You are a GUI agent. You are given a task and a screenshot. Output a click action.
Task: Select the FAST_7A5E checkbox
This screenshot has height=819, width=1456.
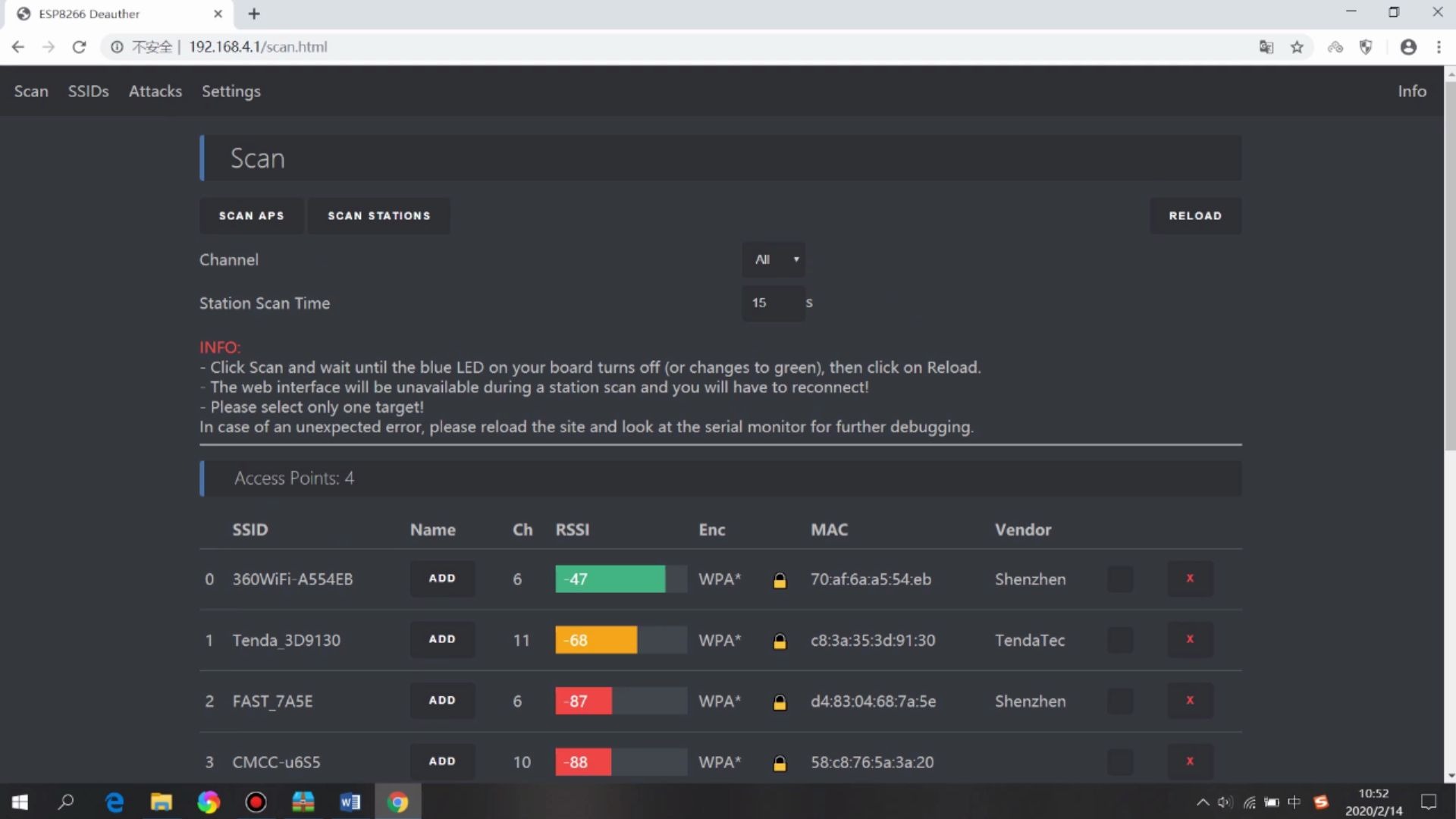click(x=1120, y=701)
